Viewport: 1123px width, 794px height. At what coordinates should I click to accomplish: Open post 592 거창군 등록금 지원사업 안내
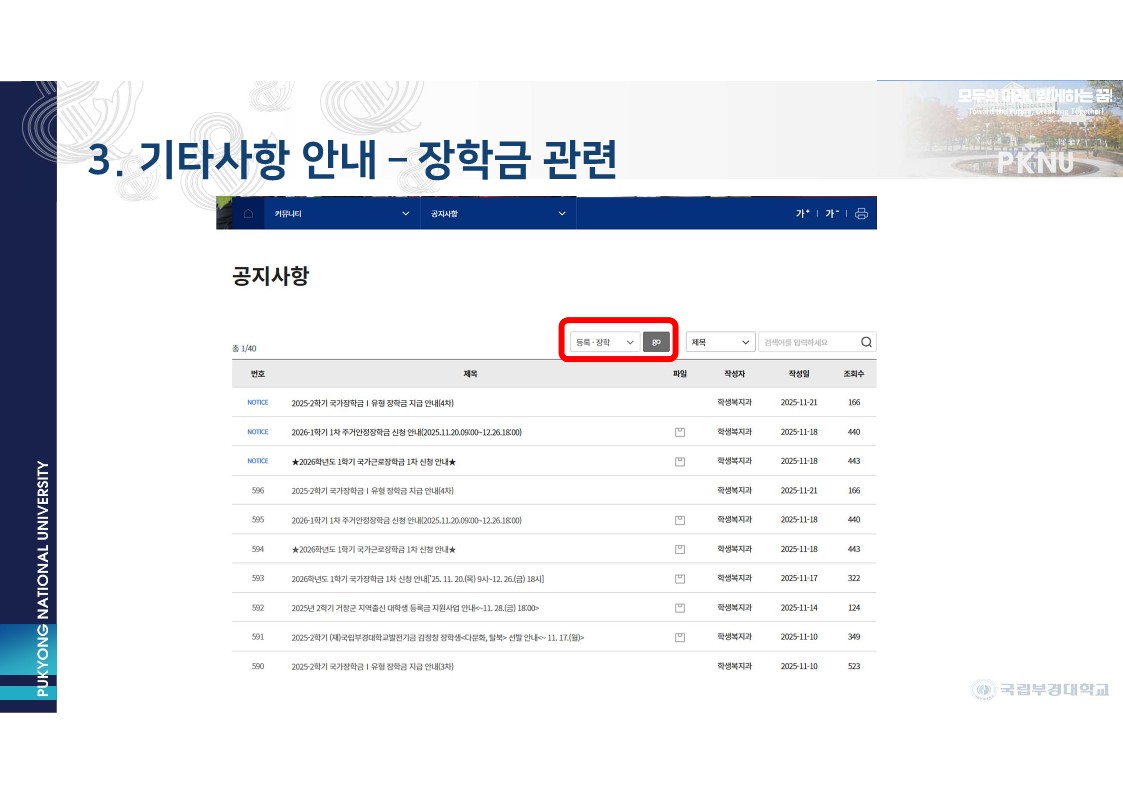coord(415,608)
